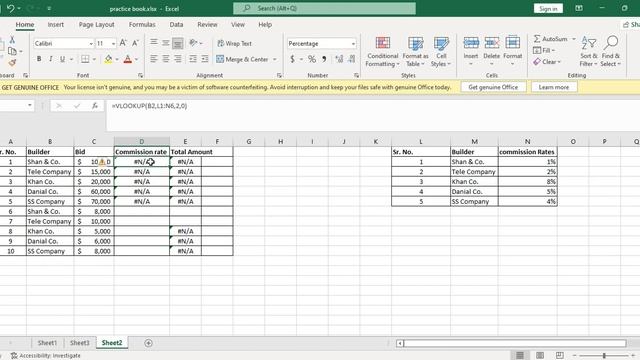Click the Format Painter brush icon
640x360 pixels.
click(12, 62)
